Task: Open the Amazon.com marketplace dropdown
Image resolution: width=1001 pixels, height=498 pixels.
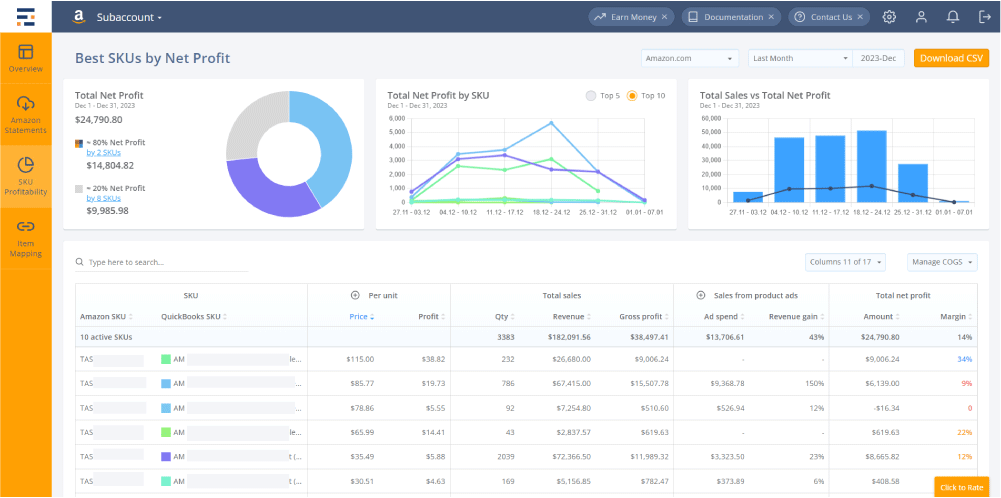Action: [x=690, y=58]
